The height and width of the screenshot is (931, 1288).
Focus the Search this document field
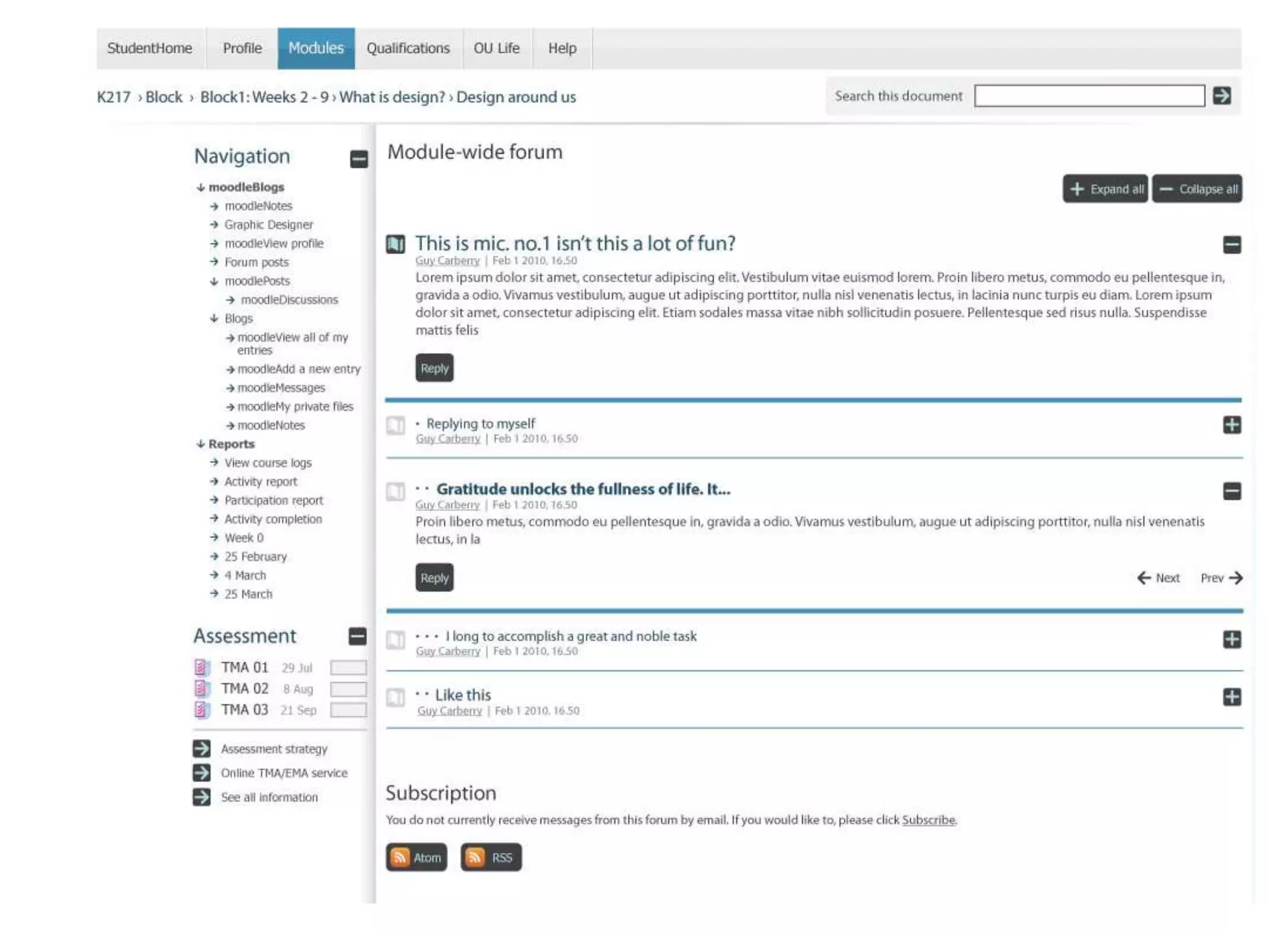1089,96
